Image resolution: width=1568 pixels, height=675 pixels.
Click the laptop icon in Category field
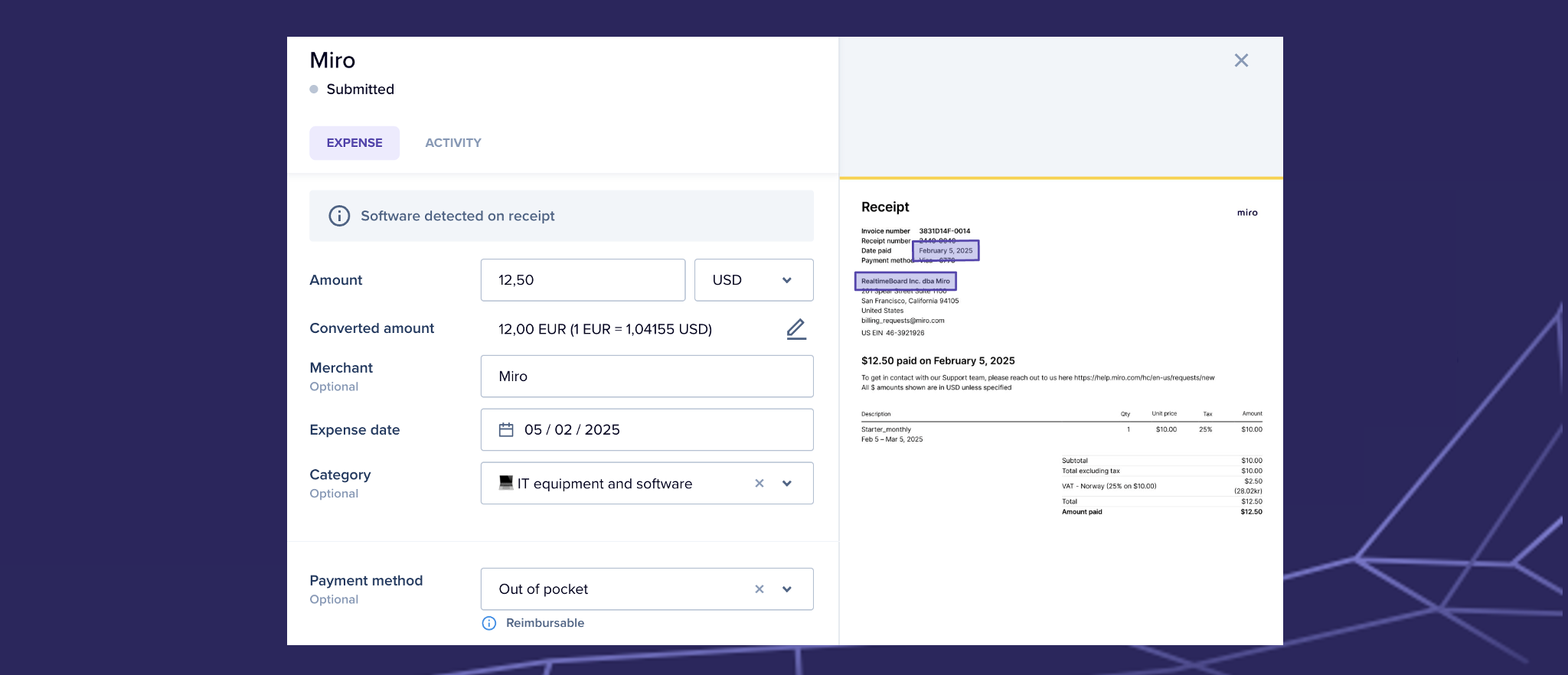[506, 482]
